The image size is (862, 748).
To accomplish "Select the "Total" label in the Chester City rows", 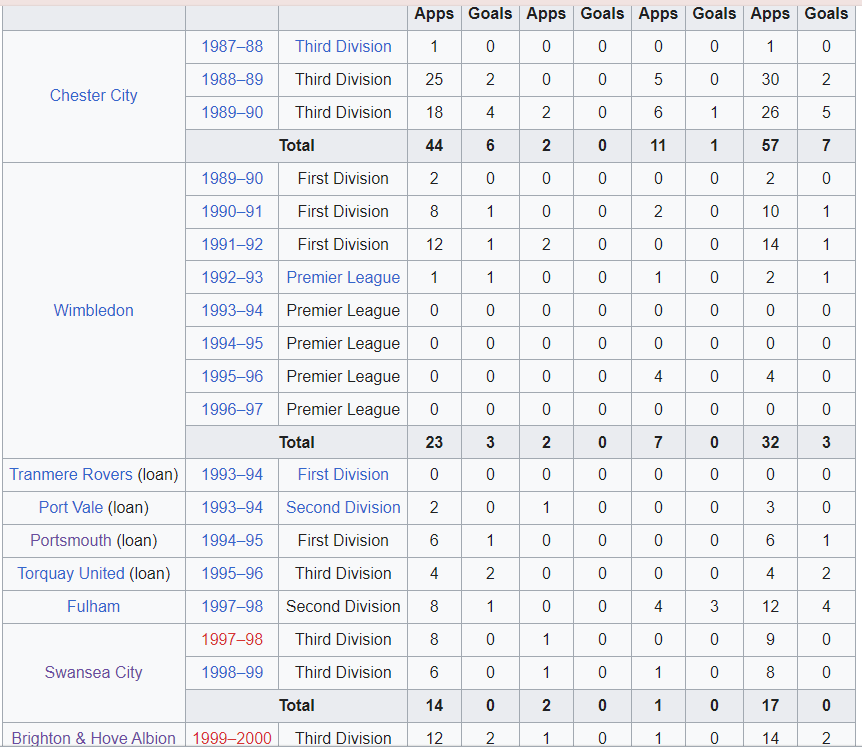I will click(x=297, y=145).
